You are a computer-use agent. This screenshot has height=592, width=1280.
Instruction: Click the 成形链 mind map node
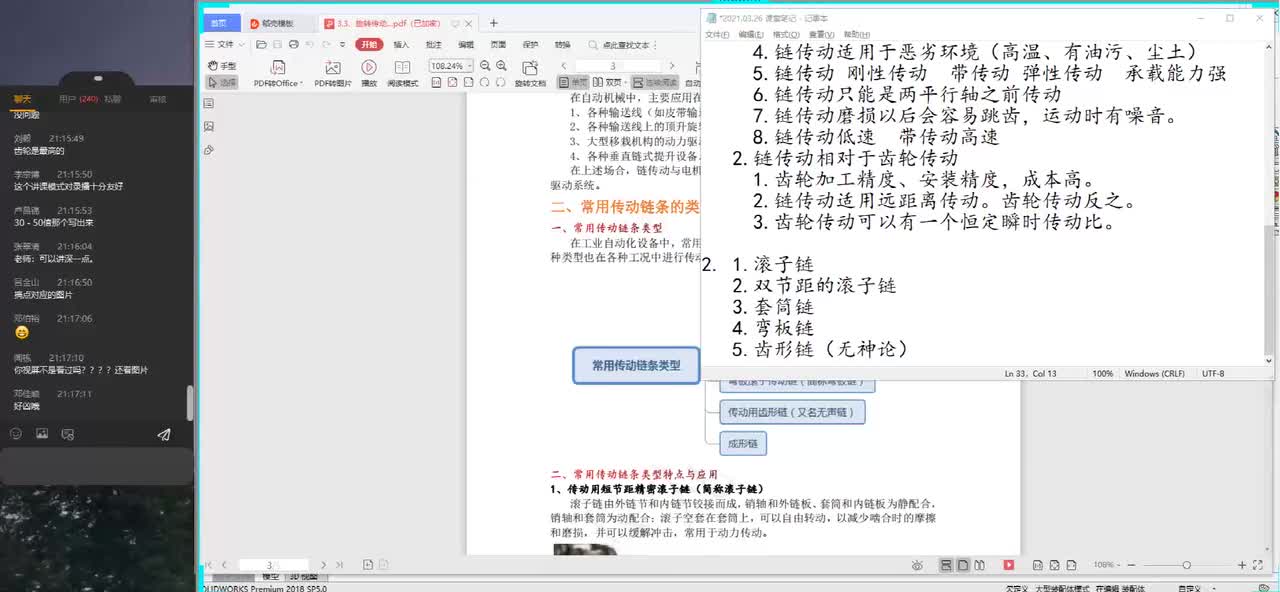(x=743, y=443)
